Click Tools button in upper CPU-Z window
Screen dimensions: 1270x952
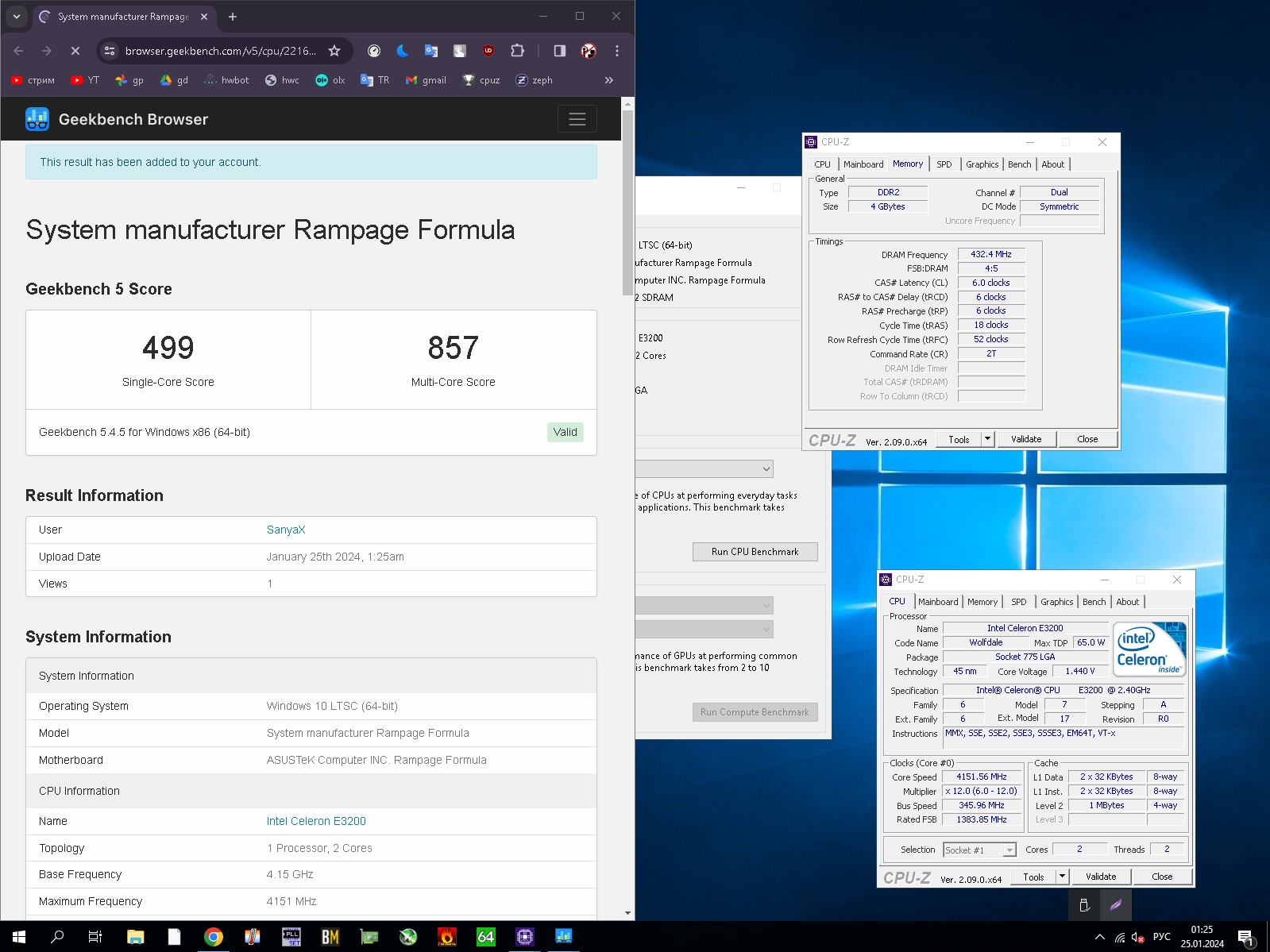pyautogui.click(x=959, y=439)
